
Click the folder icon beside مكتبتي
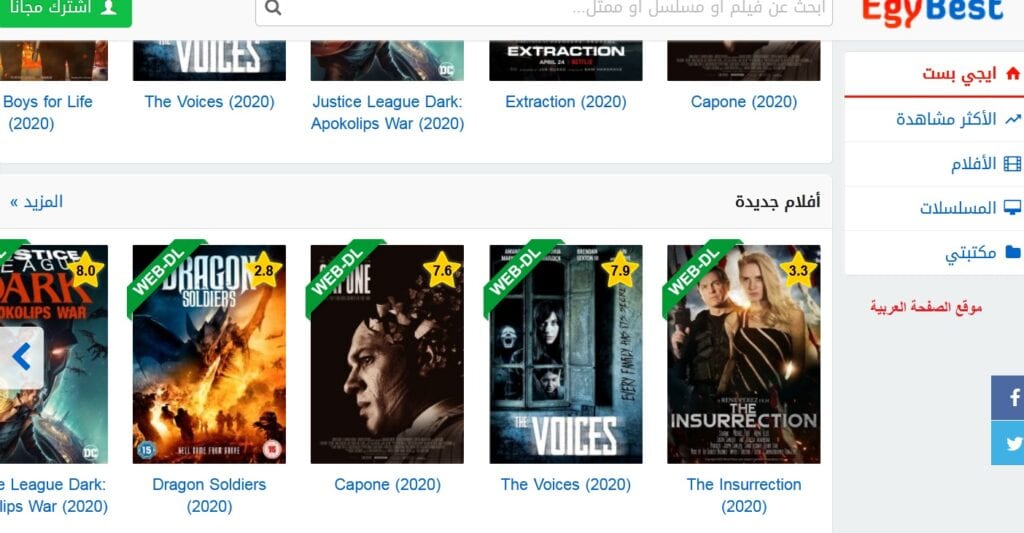coord(1013,252)
